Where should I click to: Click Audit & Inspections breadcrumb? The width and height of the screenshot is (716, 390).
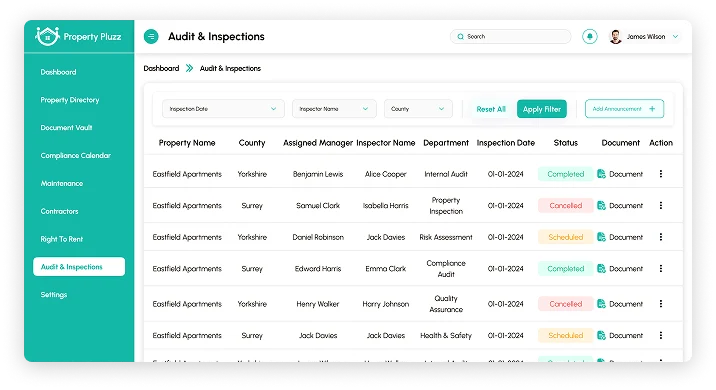click(230, 69)
